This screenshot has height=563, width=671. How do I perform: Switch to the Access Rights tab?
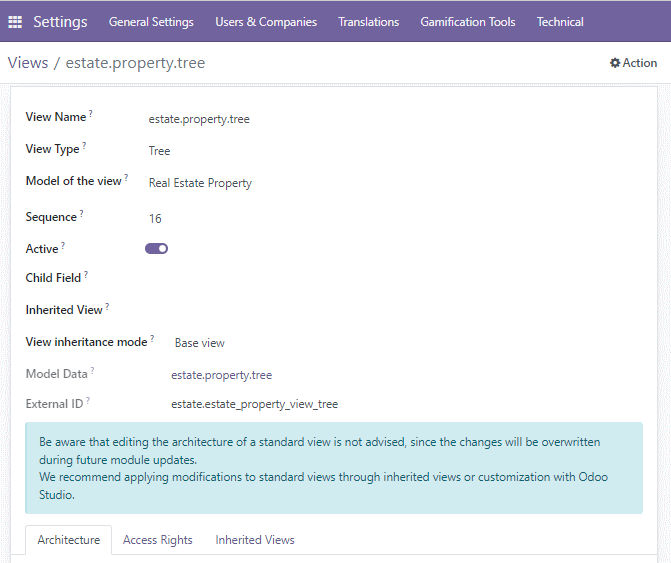coord(157,540)
